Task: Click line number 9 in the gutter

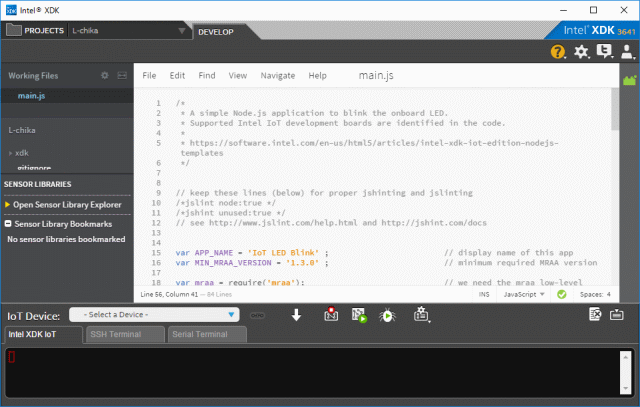Action: click(x=158, y=193)
